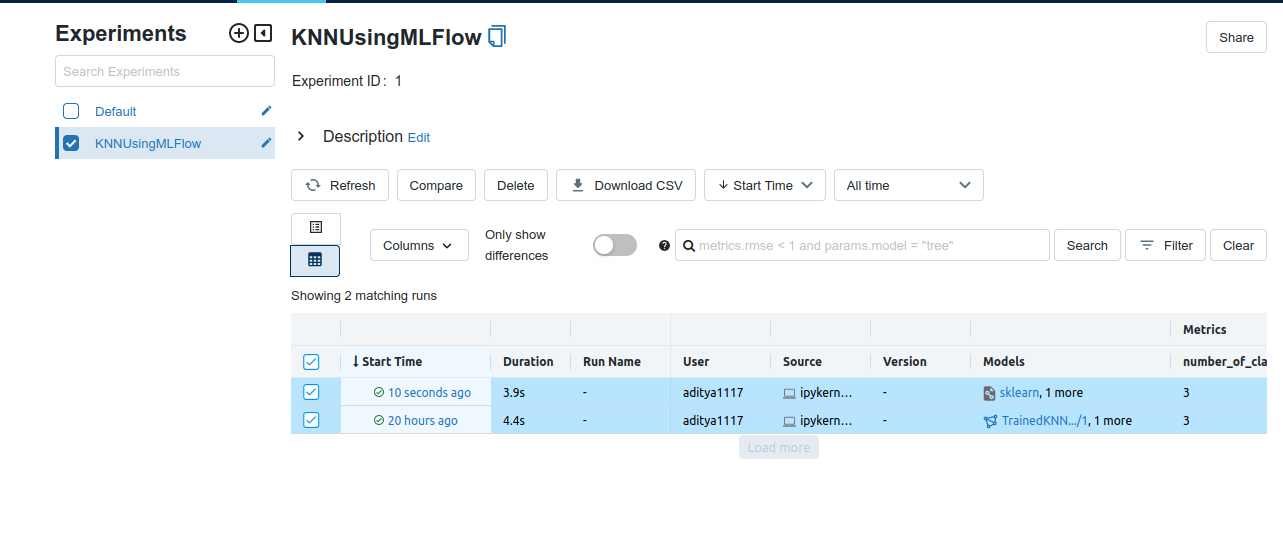The width and height of the screenshot is (1283, 537).
Task: Open the run from 10 seconds ago
Action: (429, 393)
